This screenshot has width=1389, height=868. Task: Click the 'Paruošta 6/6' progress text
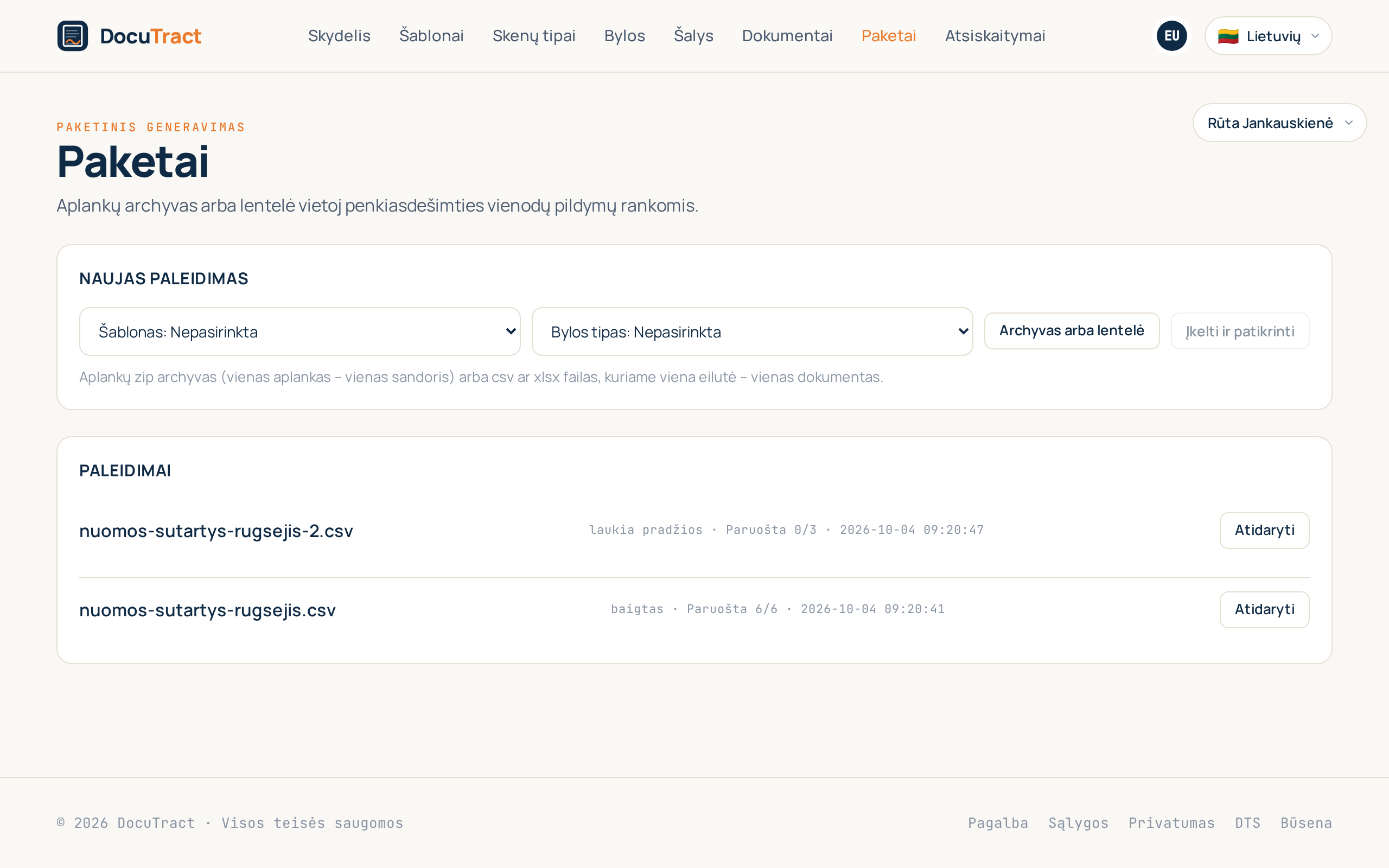[x=732, y=609]
